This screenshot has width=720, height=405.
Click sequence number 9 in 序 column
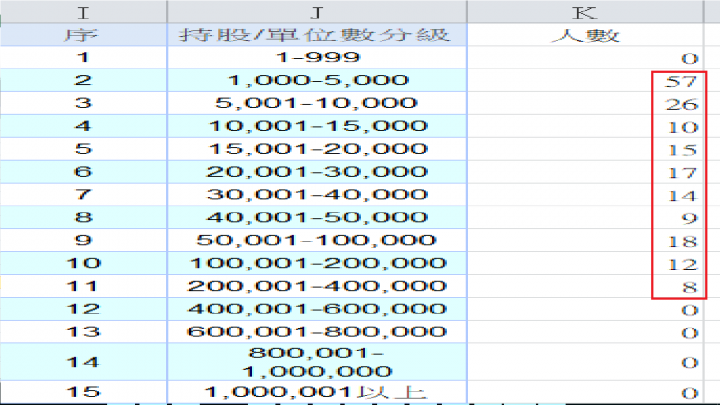coord(83,240)
